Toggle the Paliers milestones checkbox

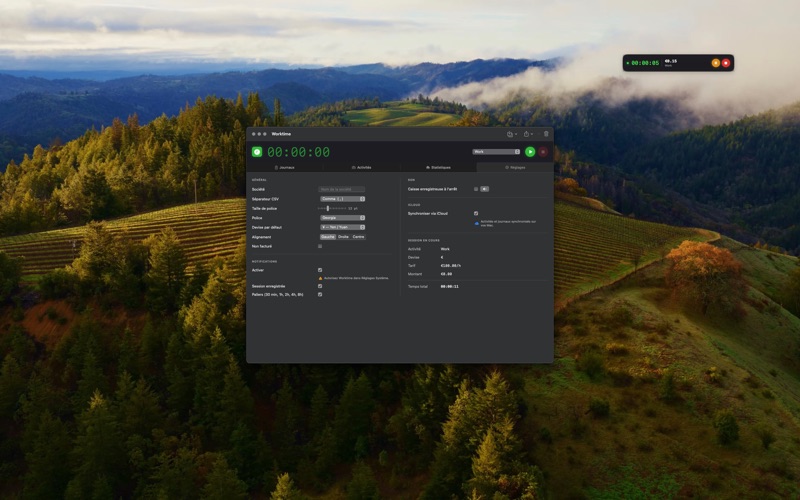(x=320, y=294)
